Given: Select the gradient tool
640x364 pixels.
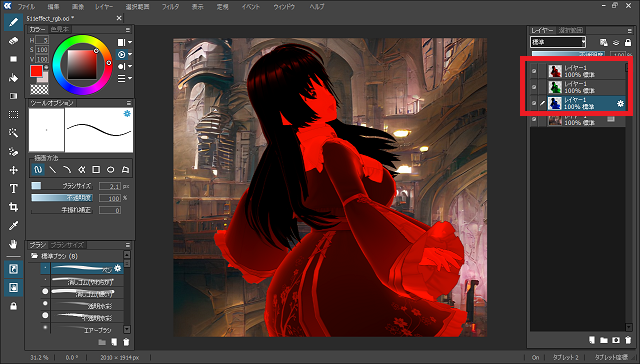Looking at the screenshot, I should [13, 96].
